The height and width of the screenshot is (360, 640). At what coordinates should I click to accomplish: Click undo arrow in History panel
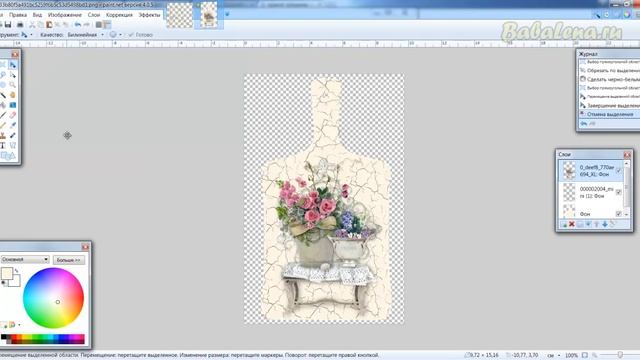[x=584, y=124]
